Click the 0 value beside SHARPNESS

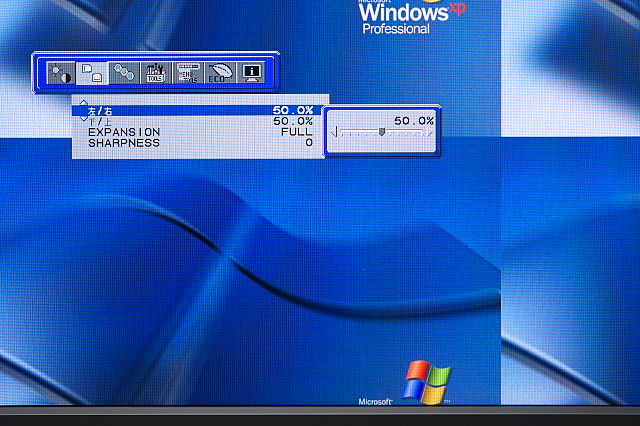pyautogui.click(x=309, y=143)
